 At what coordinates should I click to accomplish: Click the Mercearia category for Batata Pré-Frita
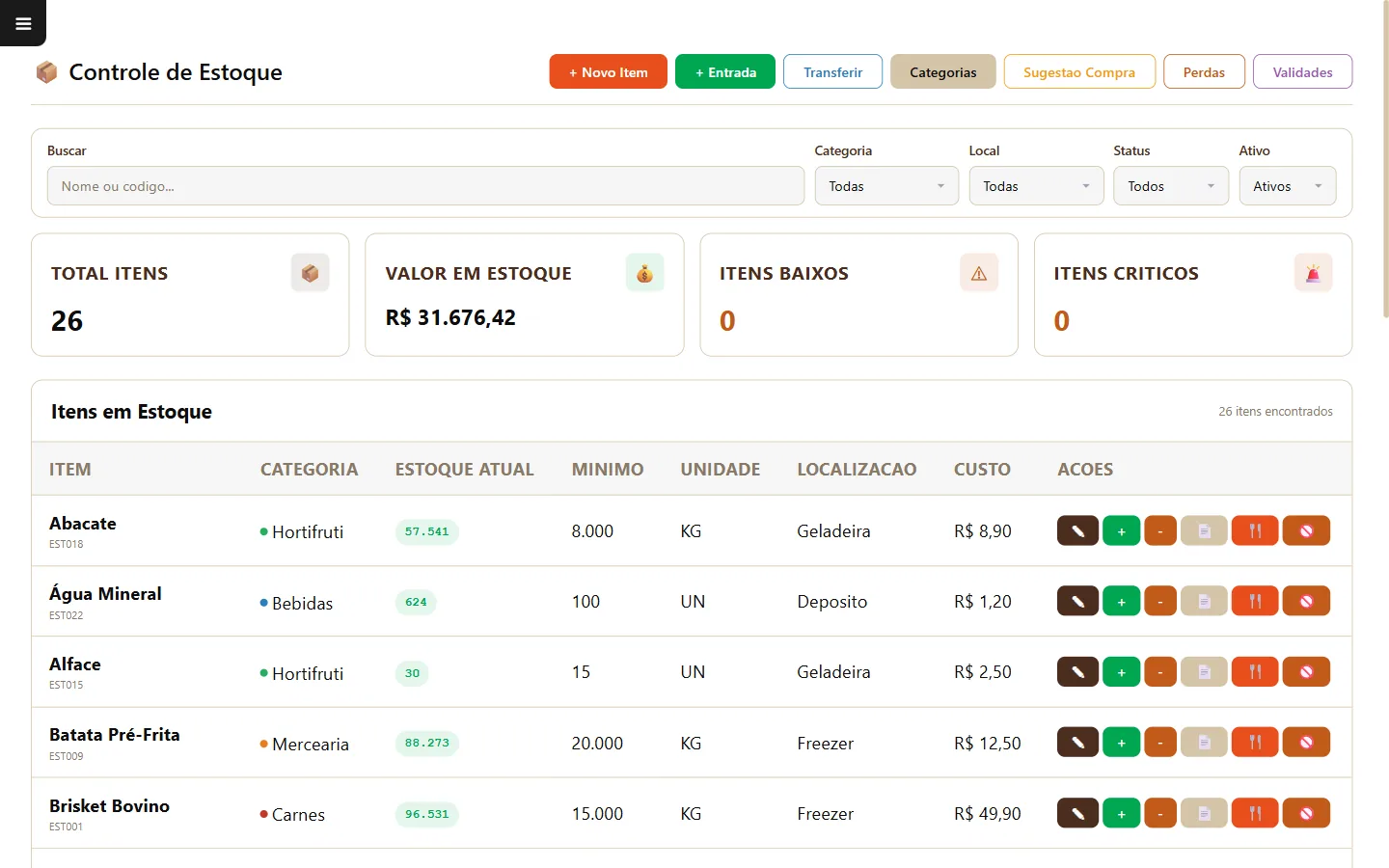pyautogui.click(x=310, y=744)
